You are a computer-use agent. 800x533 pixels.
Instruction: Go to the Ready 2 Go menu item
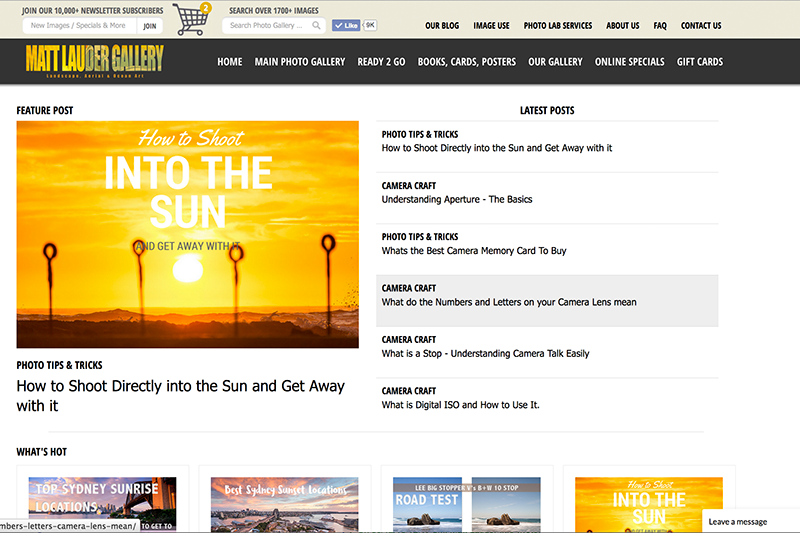point(381,62)
